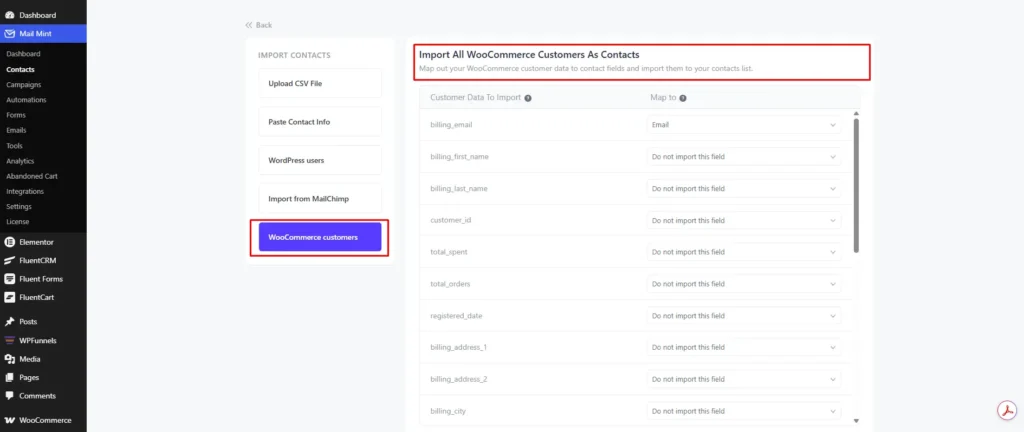The width and height of the screenshot is (1024, 432).
Task: Select WooCommerce customers import option
Action: point(320,237)
